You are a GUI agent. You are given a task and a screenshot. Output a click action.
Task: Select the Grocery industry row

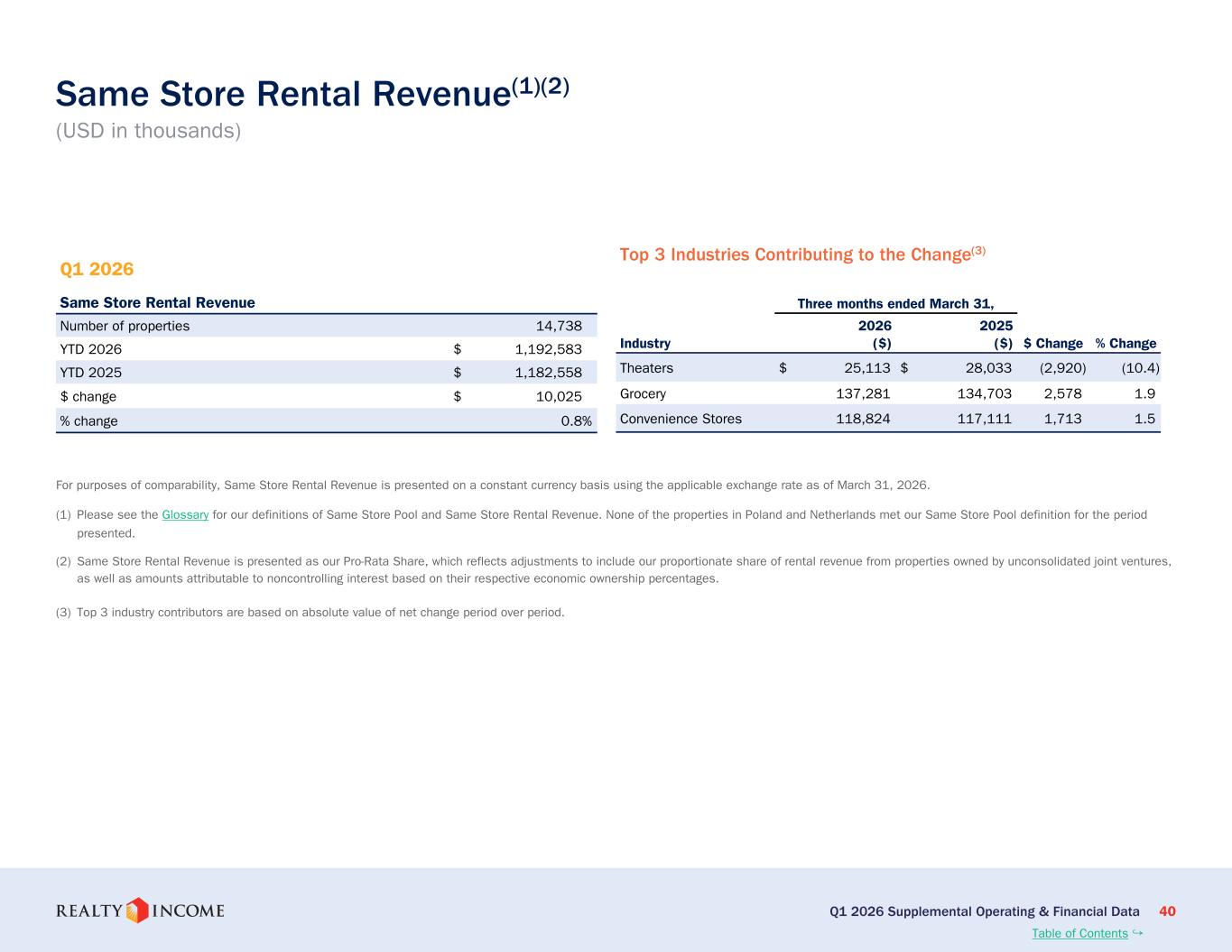pos(888,393)
